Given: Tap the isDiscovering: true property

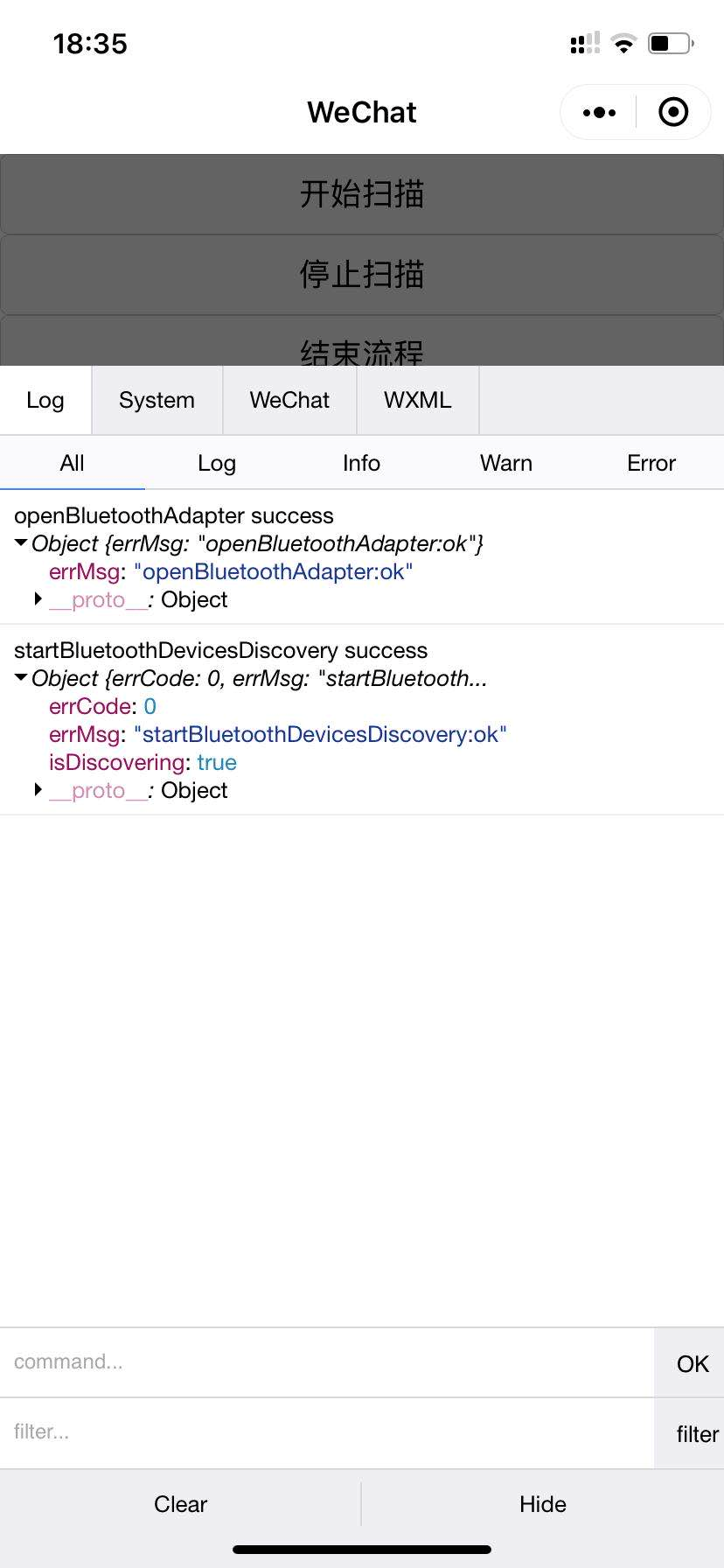Looking at the screenshot, I should (x=143, y=762).
